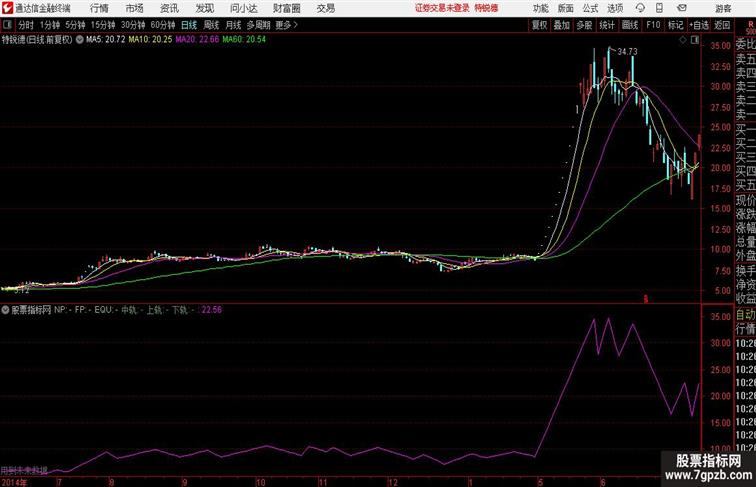Open the 版面 menu

[566, 8]
